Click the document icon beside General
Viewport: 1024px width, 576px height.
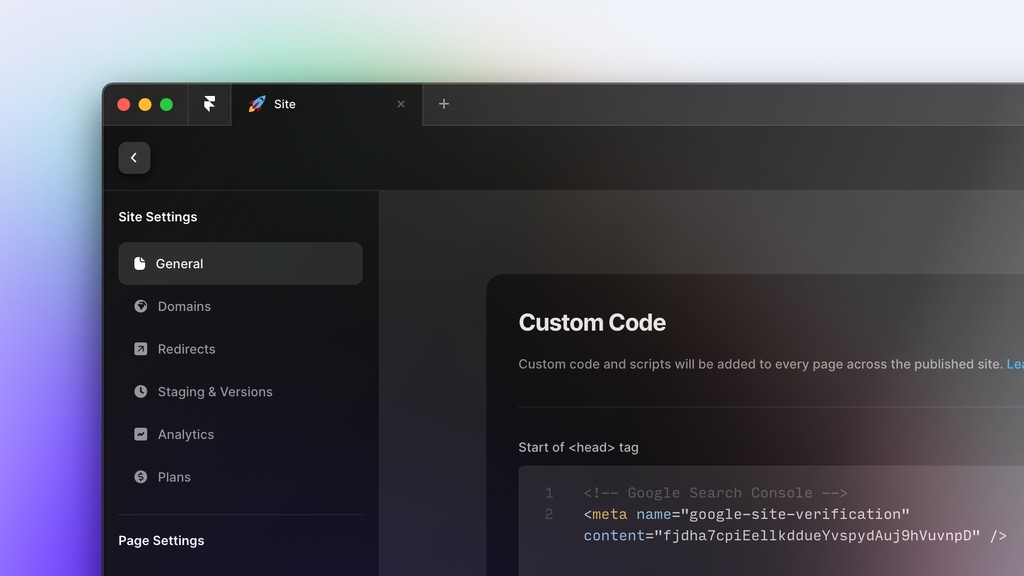pyautogui.click(x=139, y=263)
